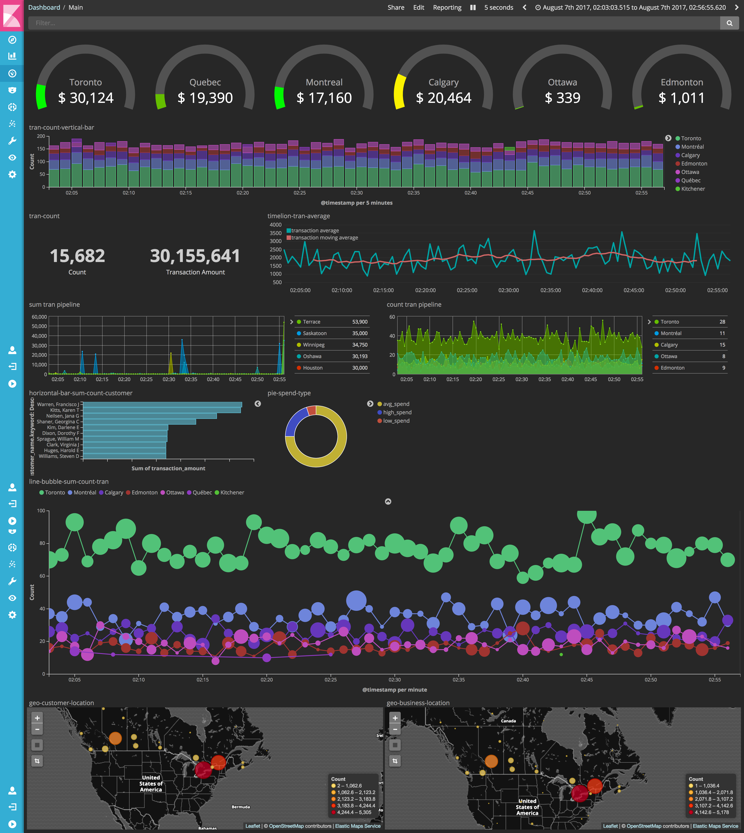
Task: Zoom in on the geo-customer-location map
Action: pos(37,718)
